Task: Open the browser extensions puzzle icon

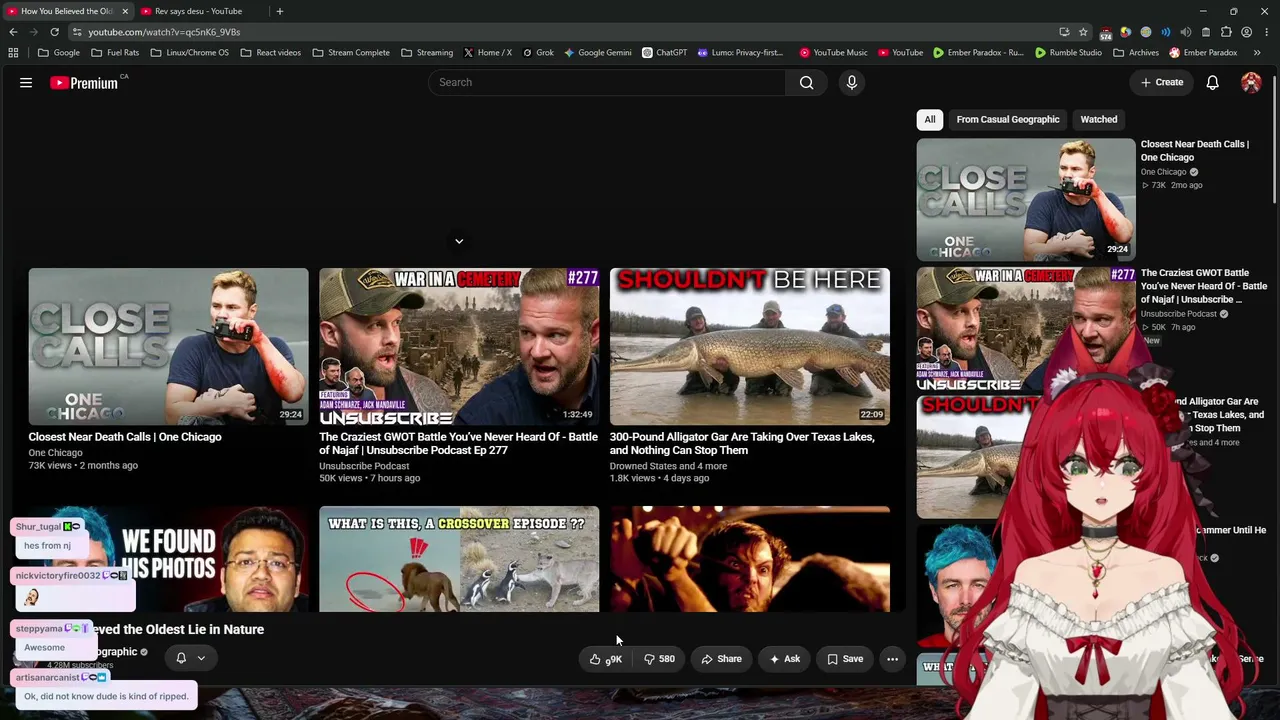Action: point(1226,32)
